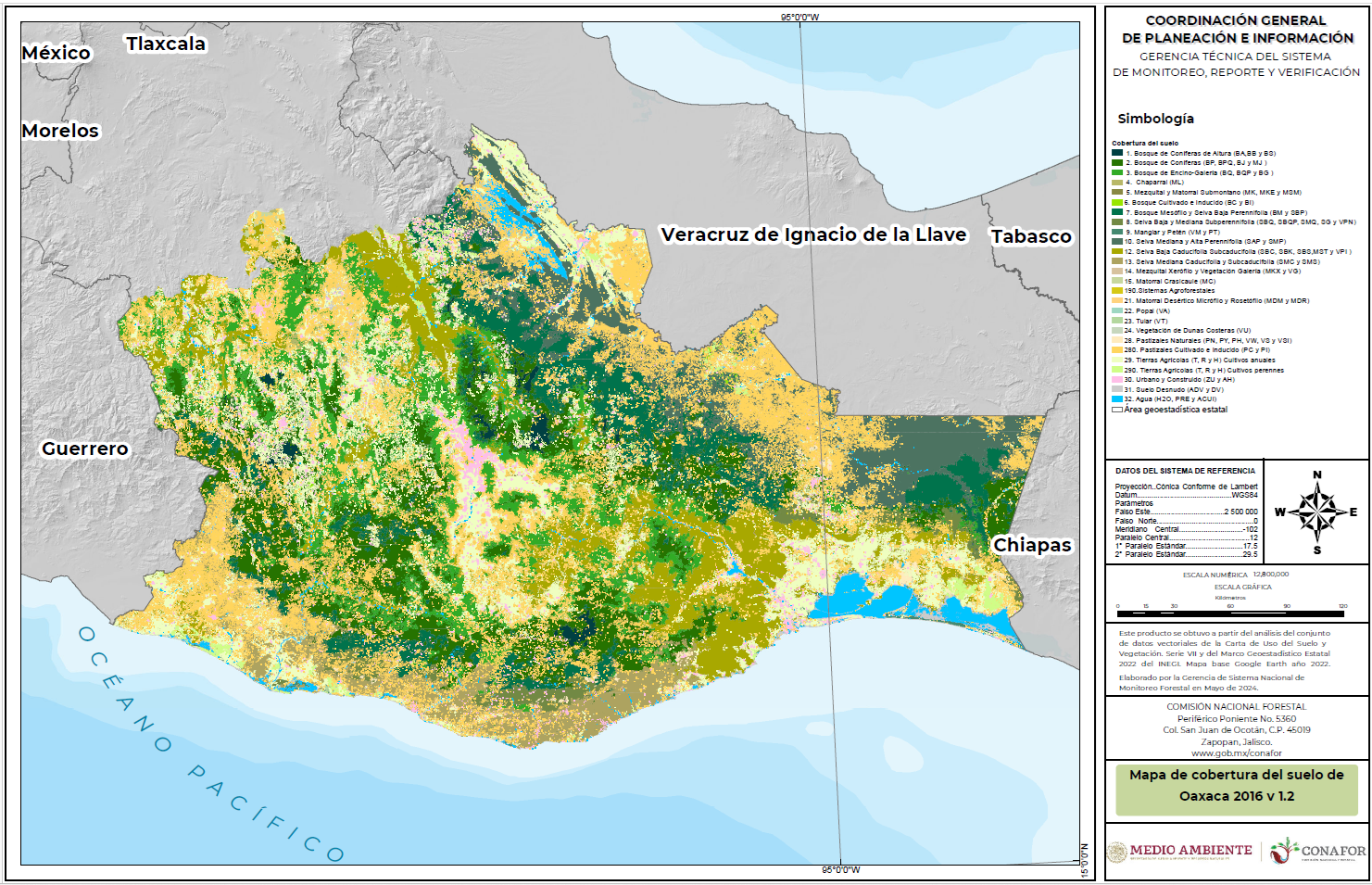The width and height of the screenshot is (1372, 885).
Task: Click the Veracruz de Ignacio de la Llave label
Action: (x=812, y=234)
